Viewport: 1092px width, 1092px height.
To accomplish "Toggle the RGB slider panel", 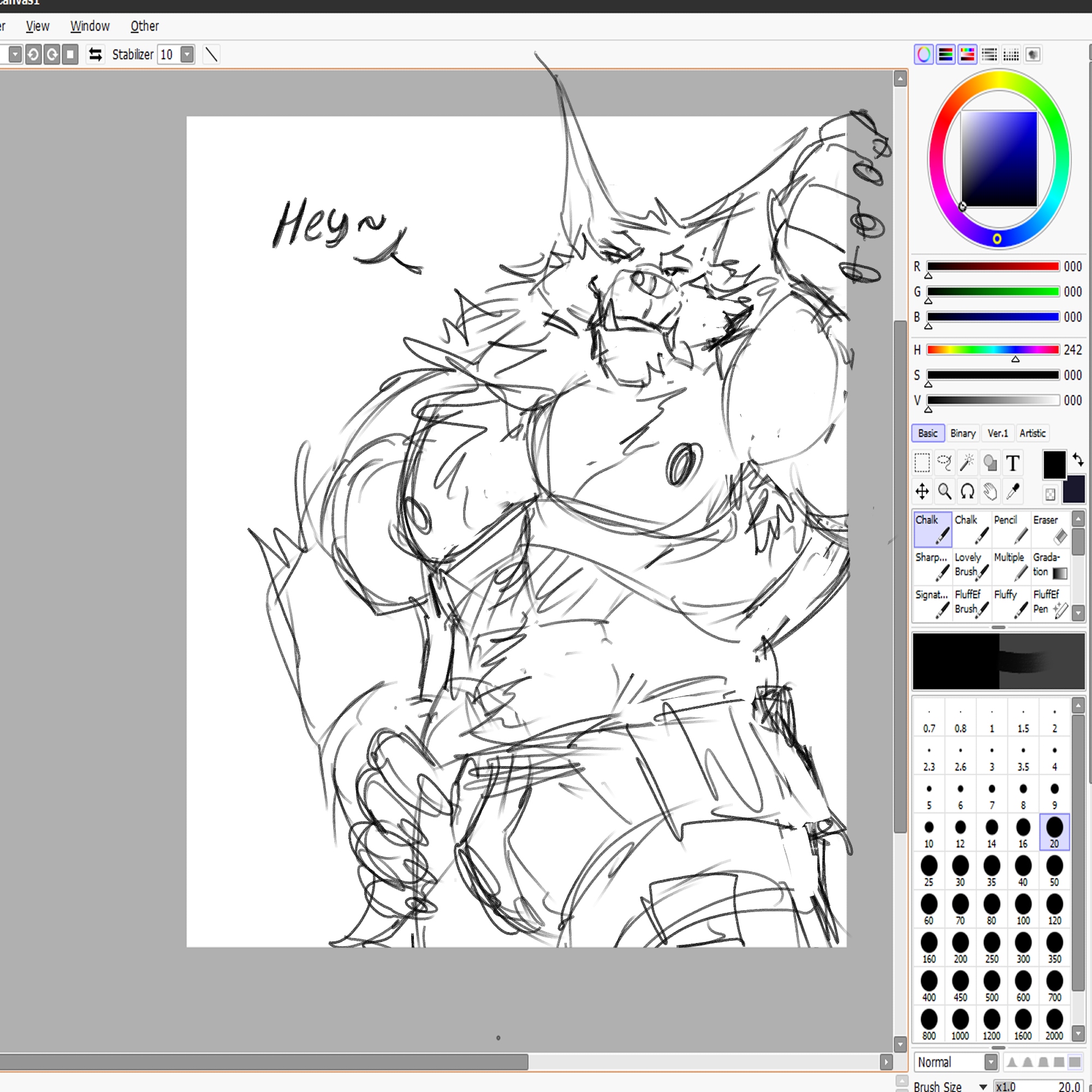I will pyautogui.click(x=945, y=55).
